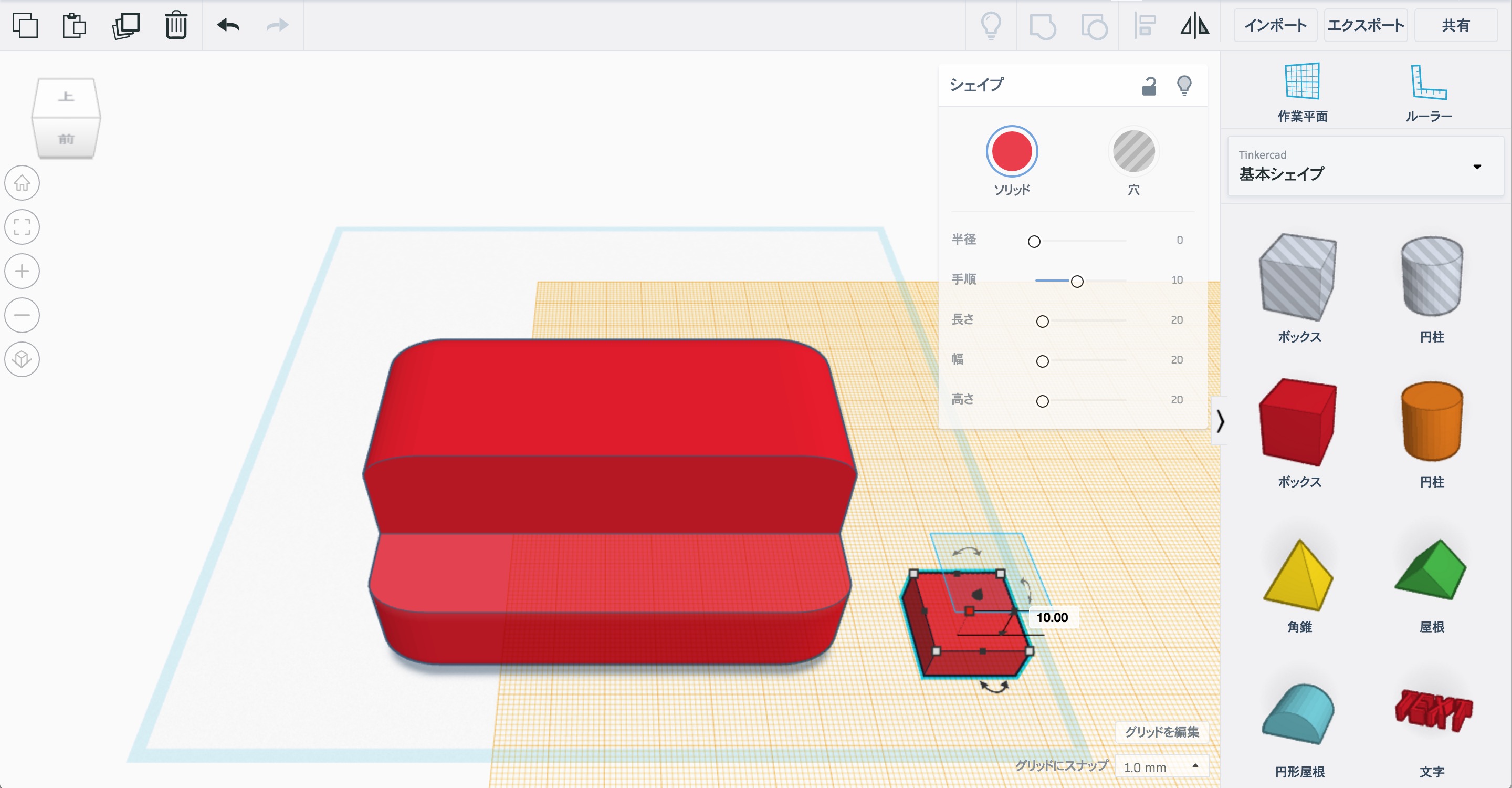Click the Paste clipboard icon
1512x788 pixels.
[74, 25]
